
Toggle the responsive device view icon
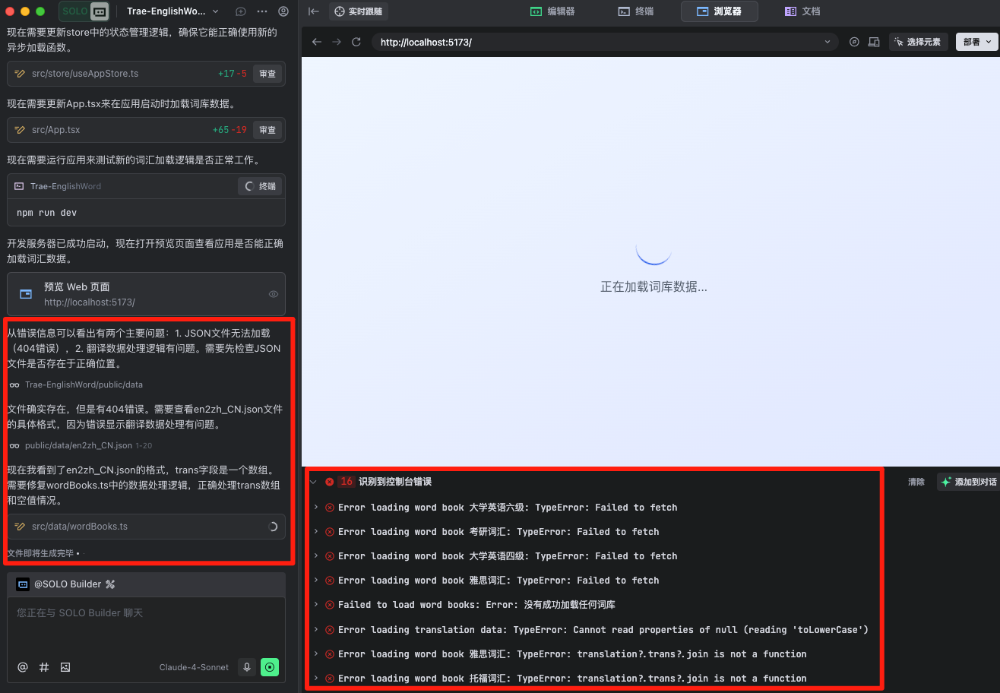click(874, 42)
